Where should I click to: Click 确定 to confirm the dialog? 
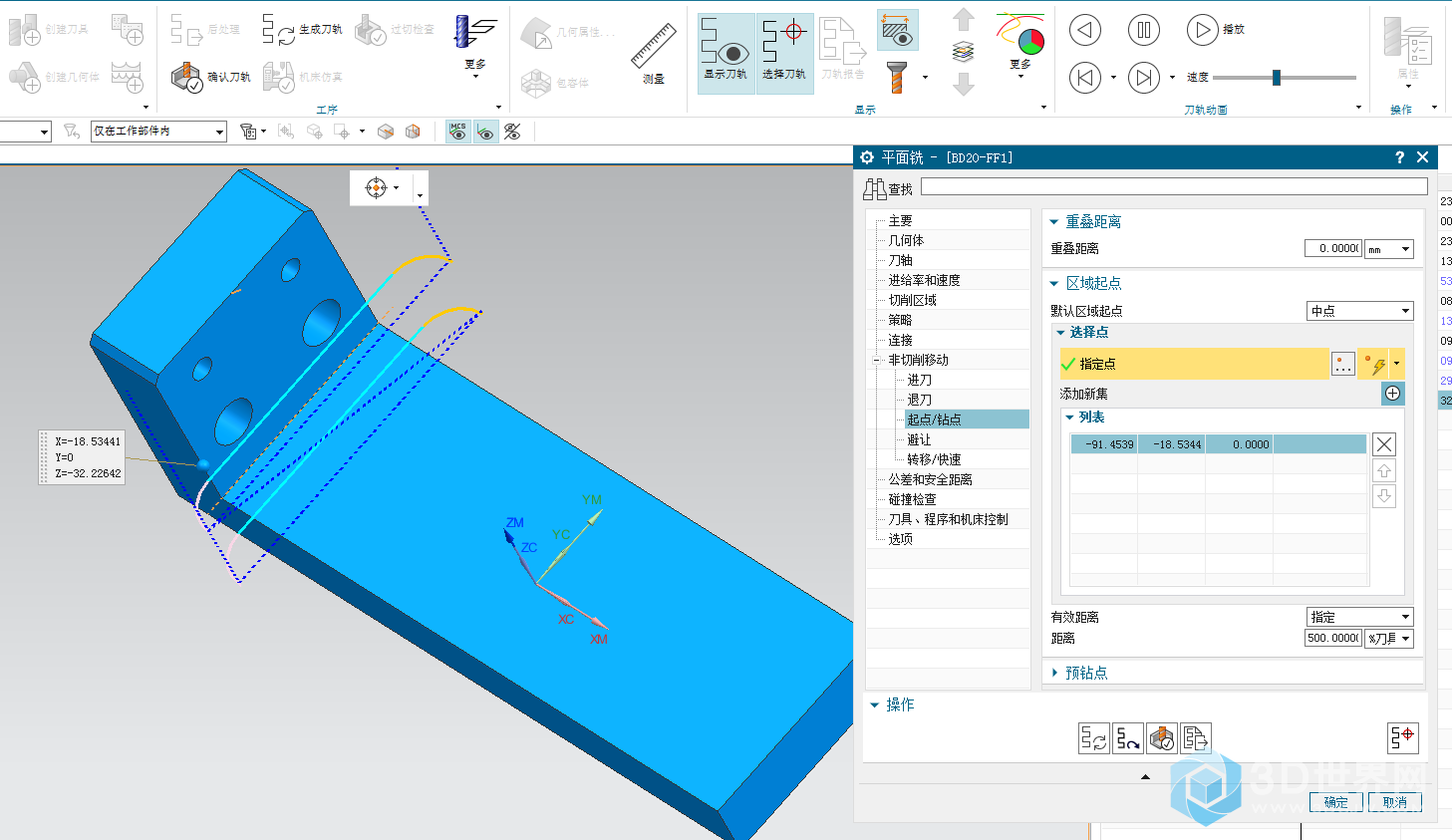point(1335,802)
